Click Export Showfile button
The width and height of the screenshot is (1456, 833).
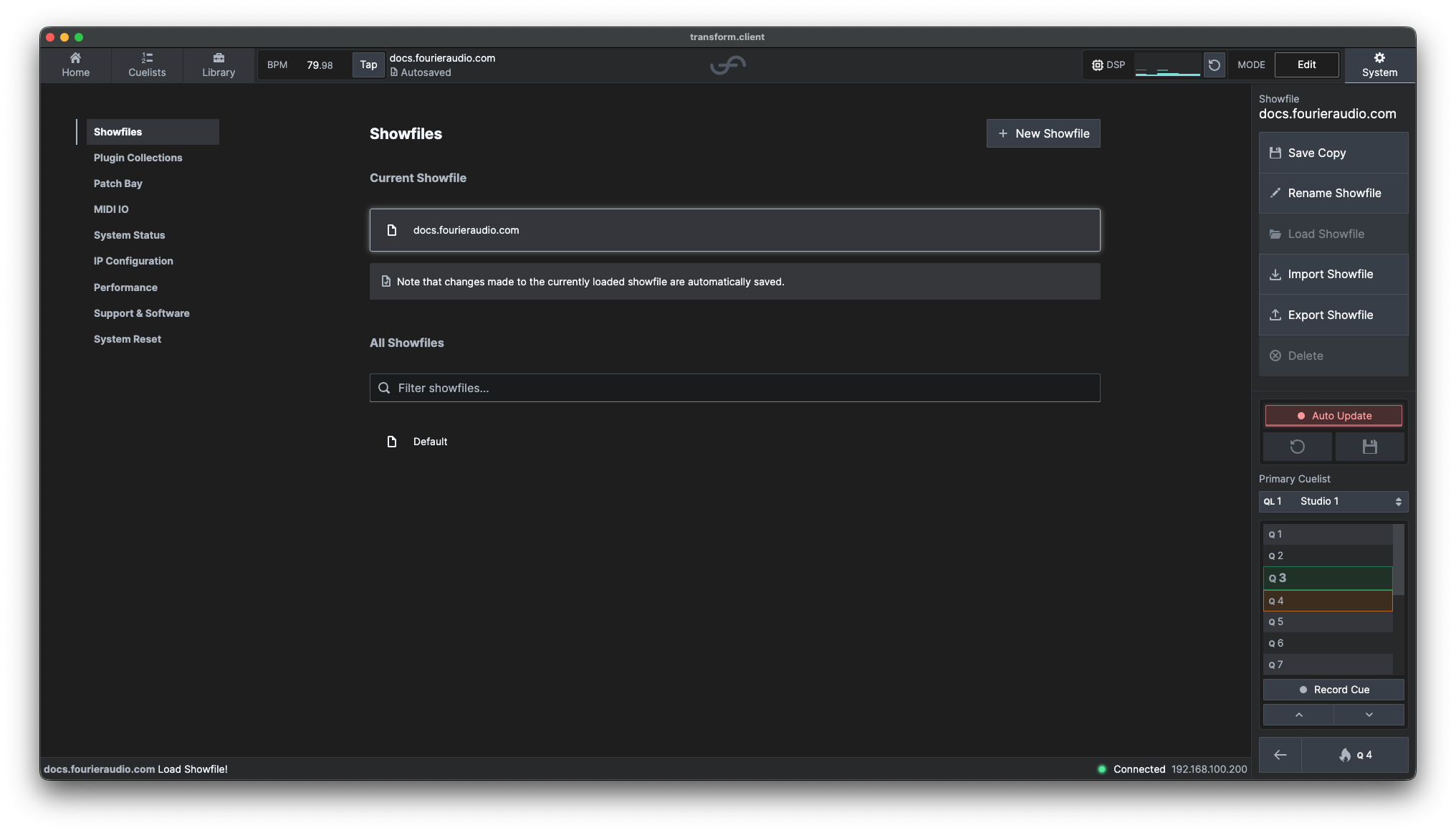(x=1333, y=315)
